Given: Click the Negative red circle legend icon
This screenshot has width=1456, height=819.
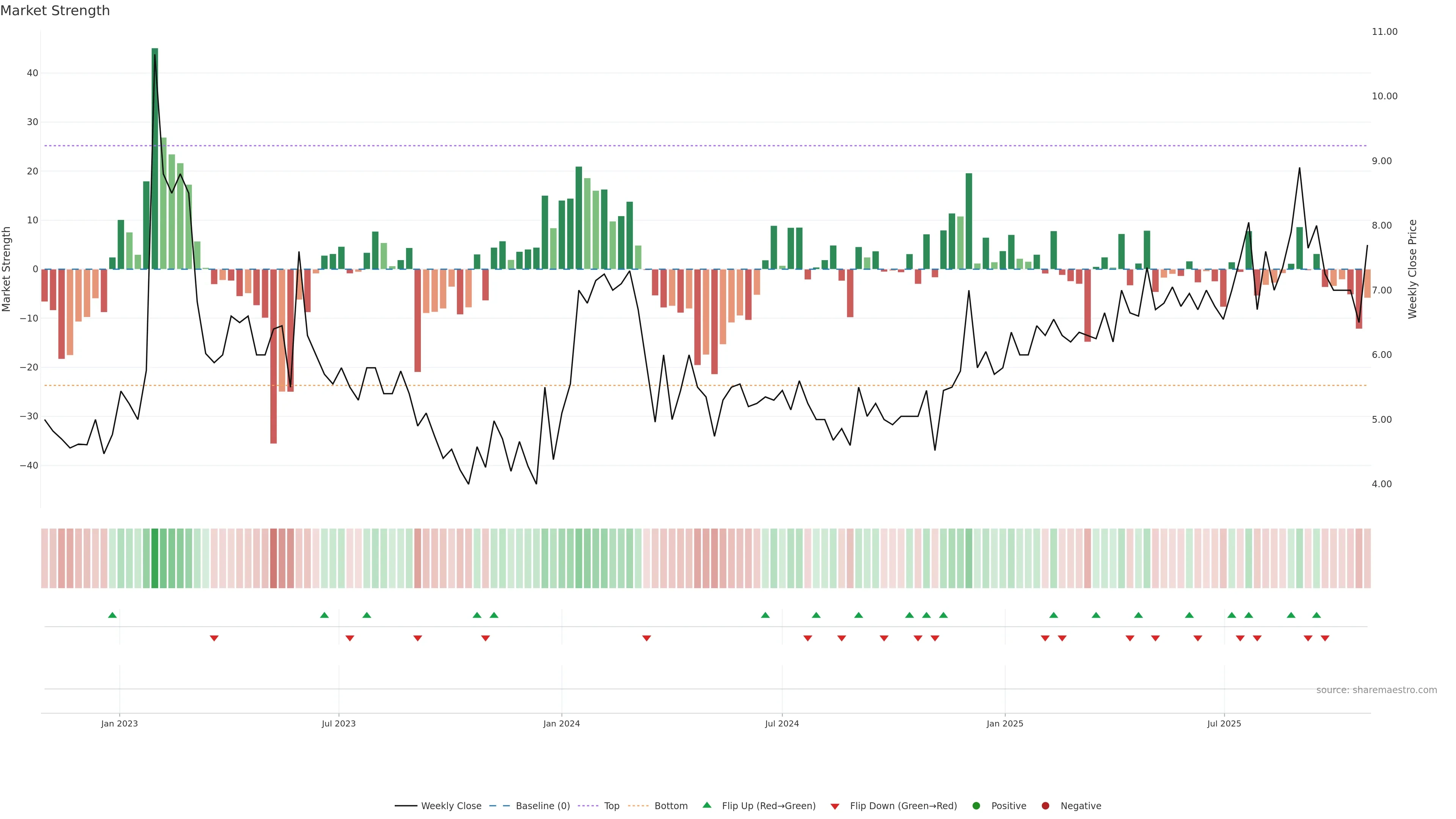Looking at the screenshot, I should point(1045,805).
